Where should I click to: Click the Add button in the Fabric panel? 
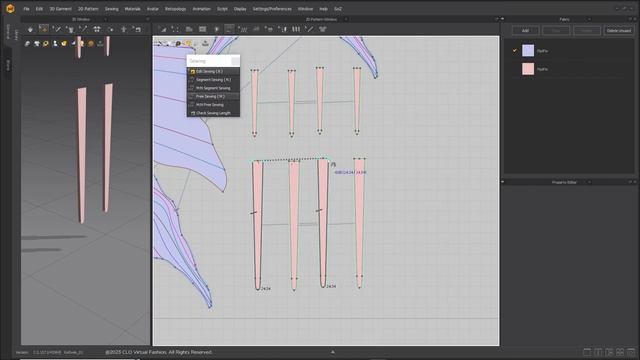525,31
